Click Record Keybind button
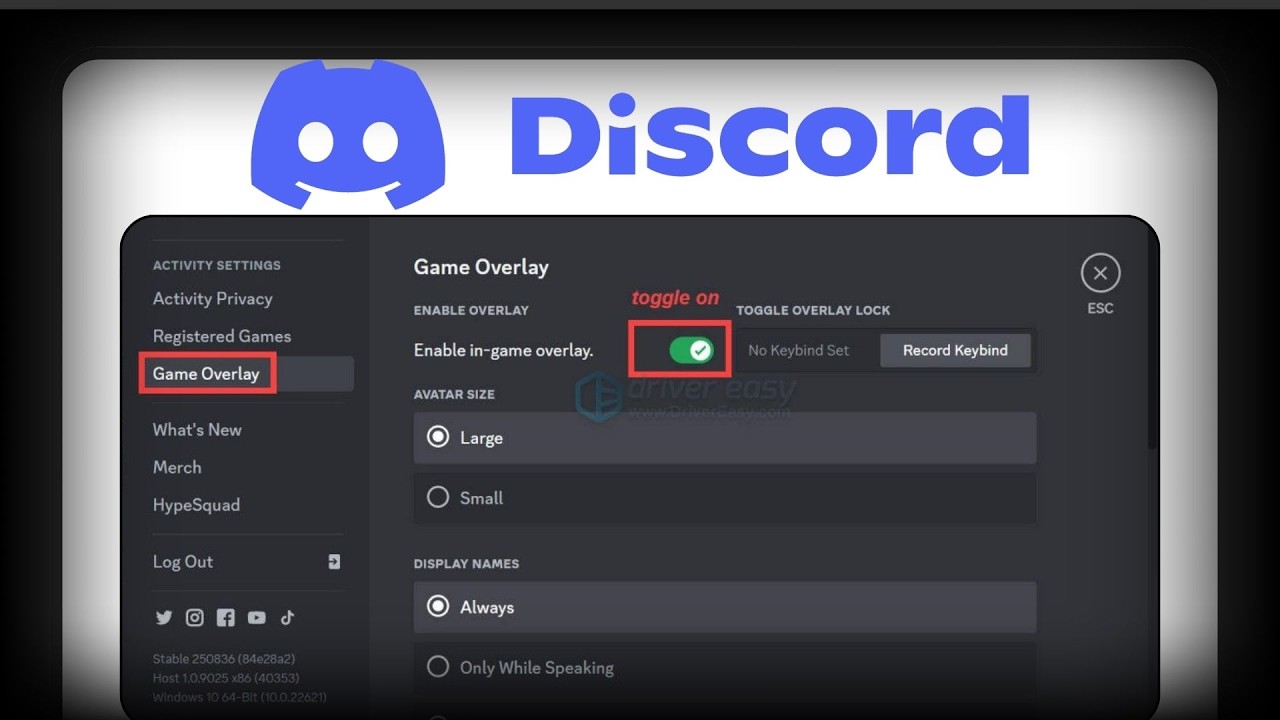 [x=955, y=350]
